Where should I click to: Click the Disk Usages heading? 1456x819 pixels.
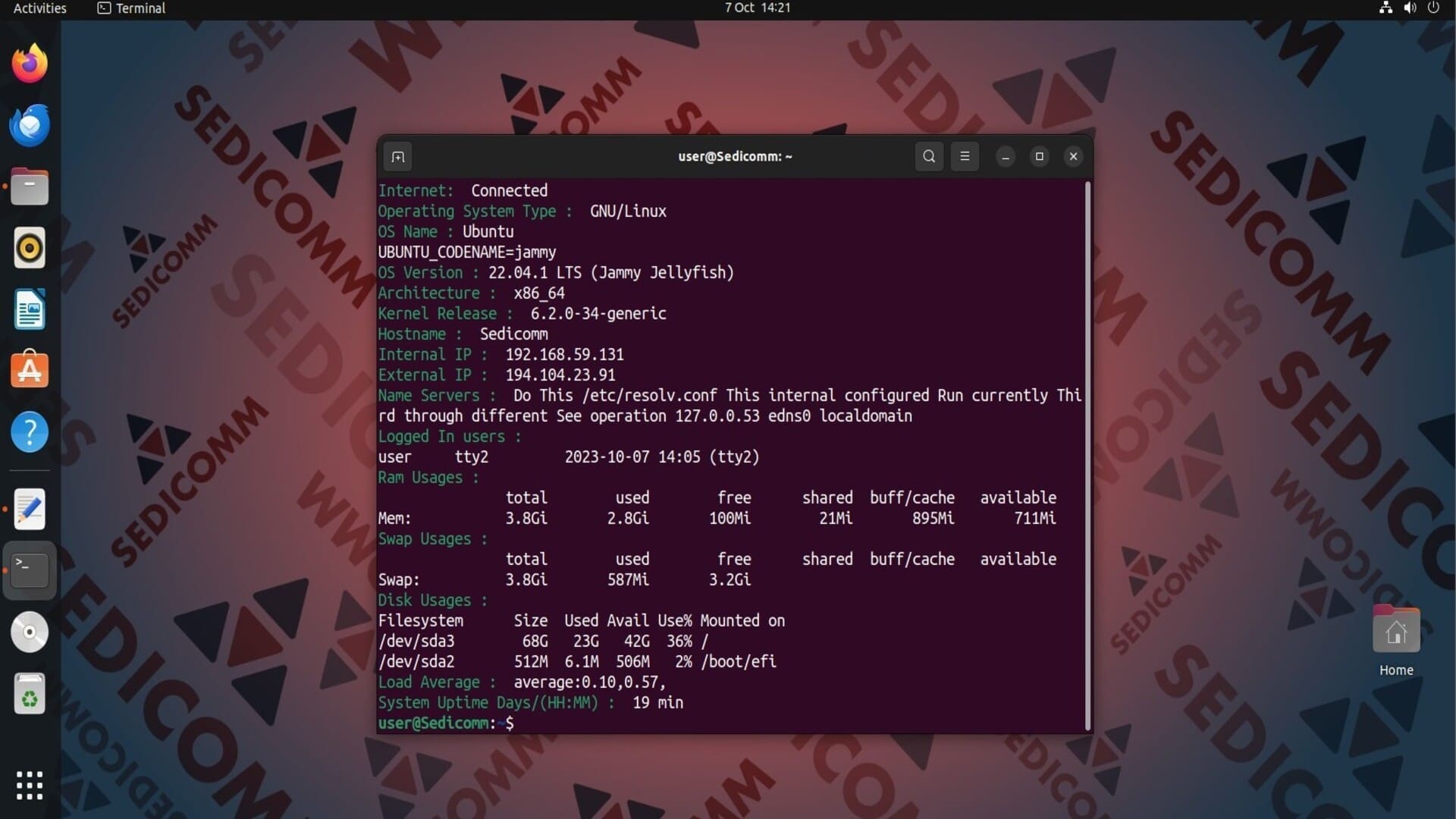click(432, 601)
